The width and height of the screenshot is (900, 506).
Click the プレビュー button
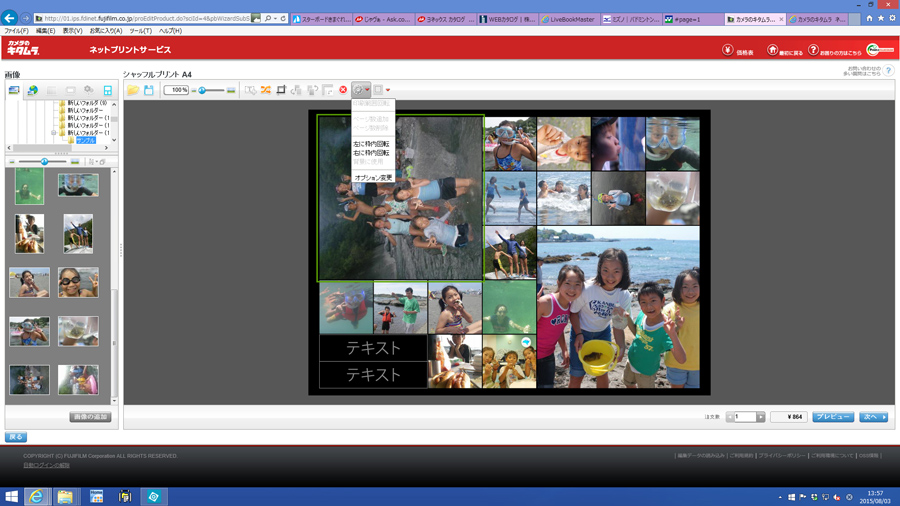pos(832,417)
